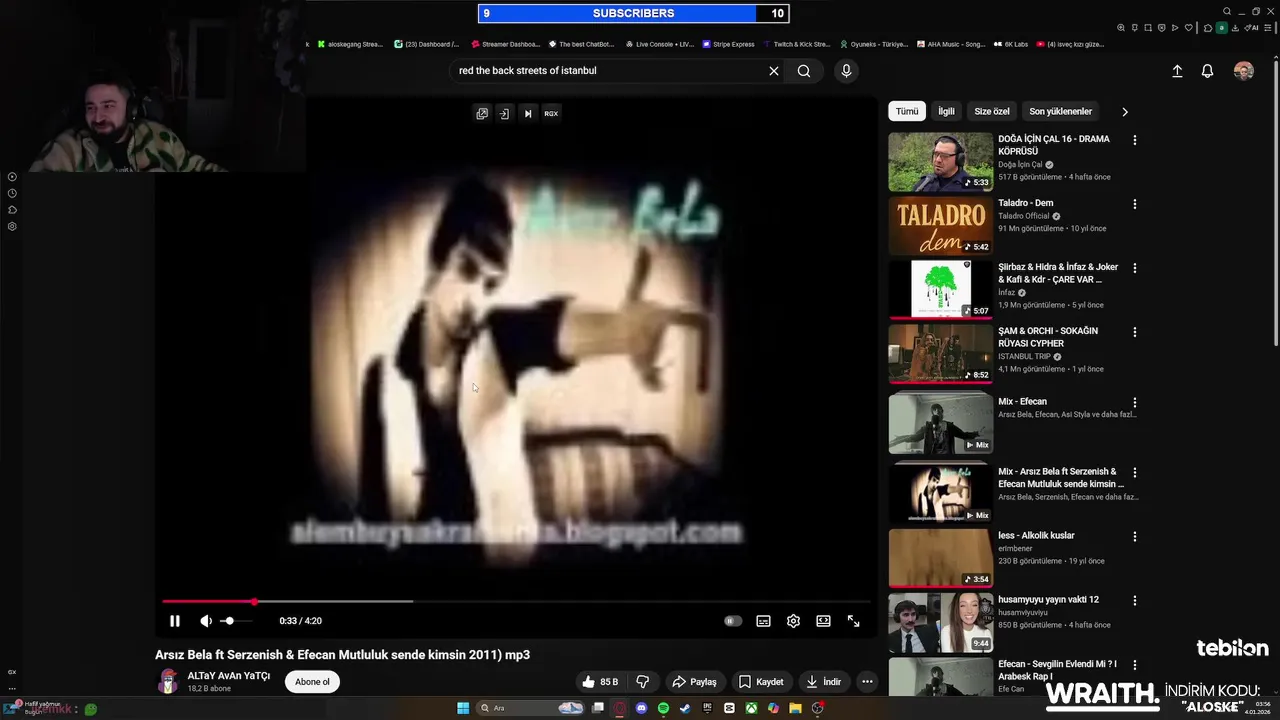
Task: Open the account profile avatar
Action: [x=1244, y=71]
